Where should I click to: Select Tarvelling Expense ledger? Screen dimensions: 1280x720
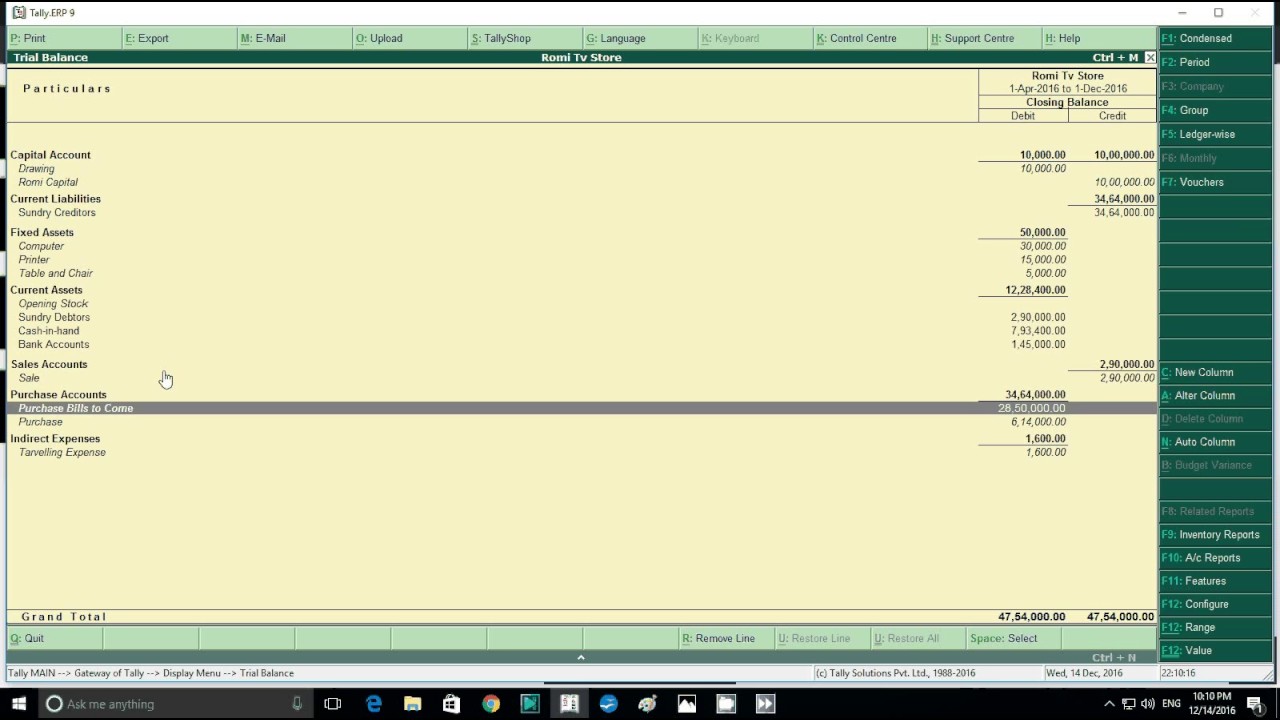(x=582, y=453)
